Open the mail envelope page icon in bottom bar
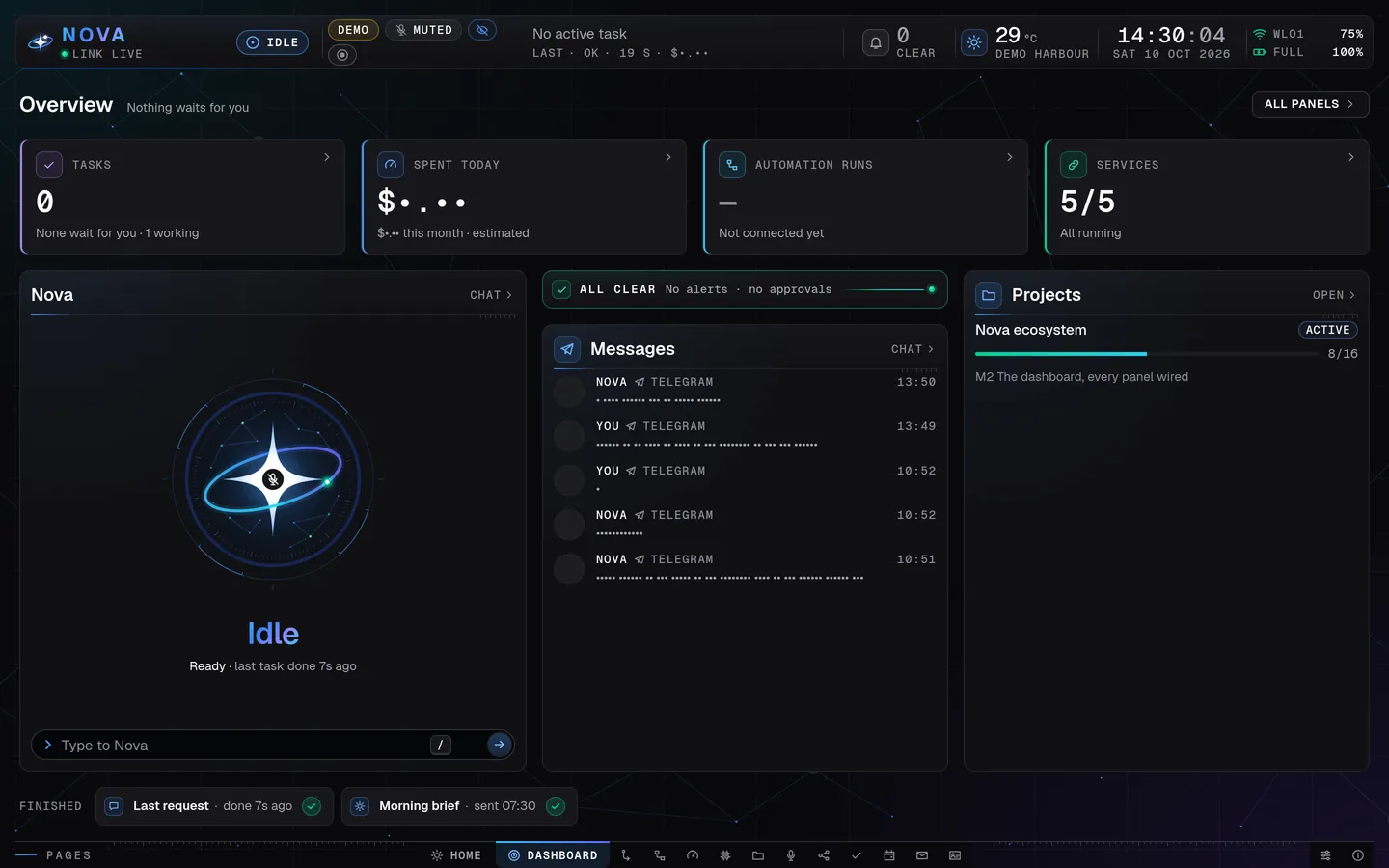1389x868 pixels. tap(922, 855)
